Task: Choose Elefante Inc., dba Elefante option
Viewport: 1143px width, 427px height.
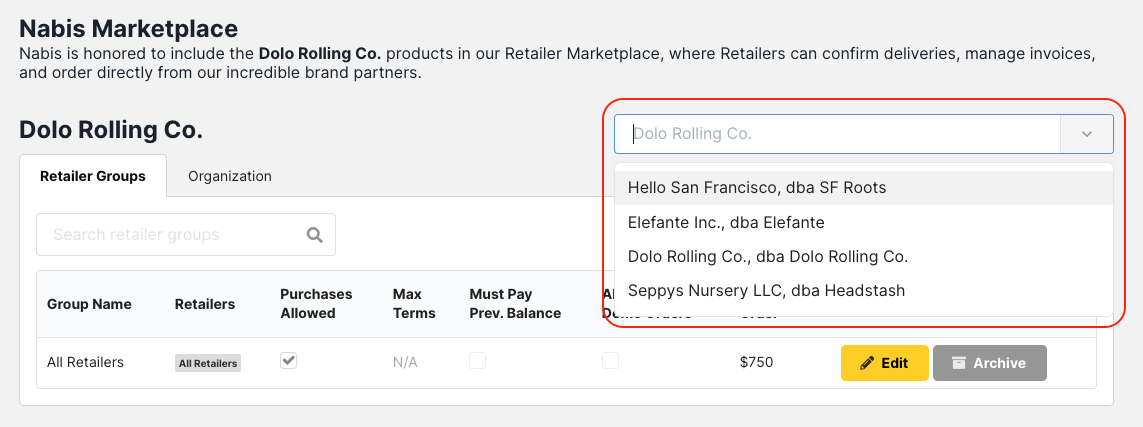Action: pos(726,222)
